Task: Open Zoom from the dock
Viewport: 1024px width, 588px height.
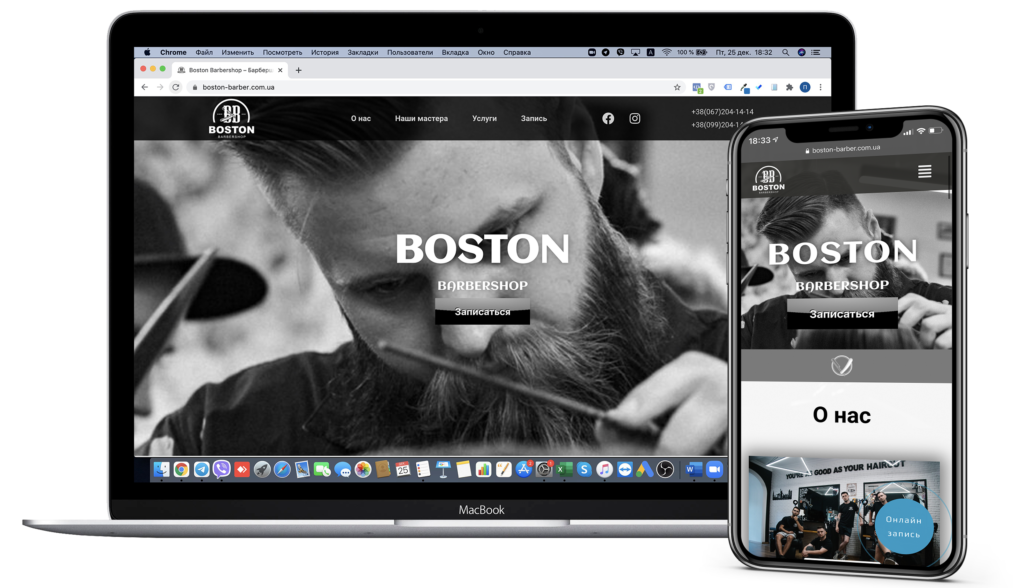Action: pos(715,469)
